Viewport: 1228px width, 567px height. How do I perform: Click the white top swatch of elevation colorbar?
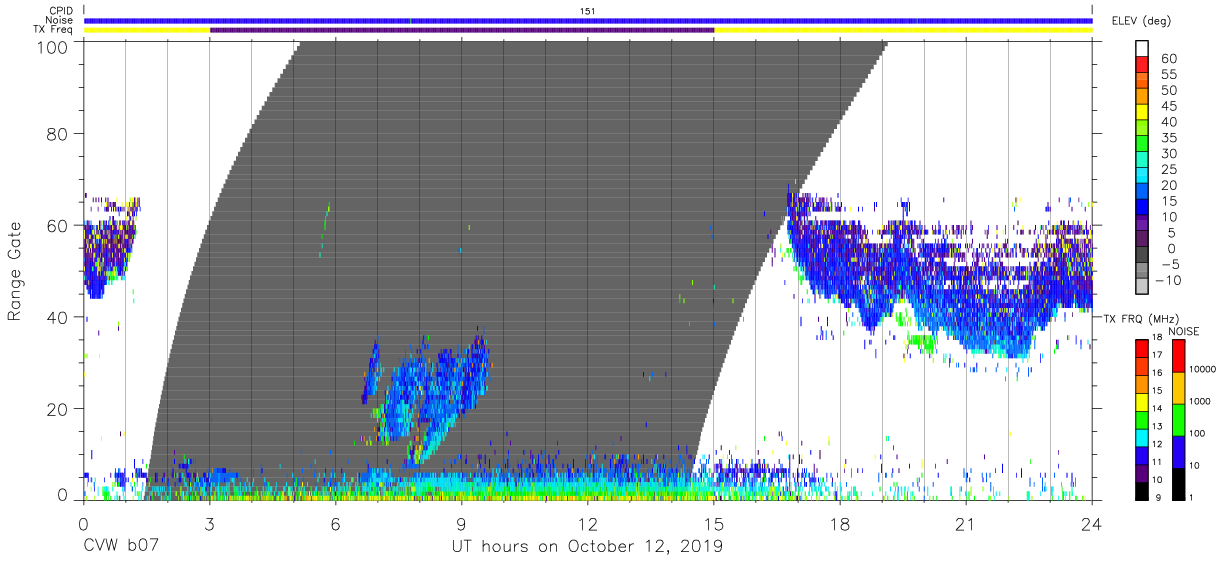pyautogui.click(x=1142, y=50)
